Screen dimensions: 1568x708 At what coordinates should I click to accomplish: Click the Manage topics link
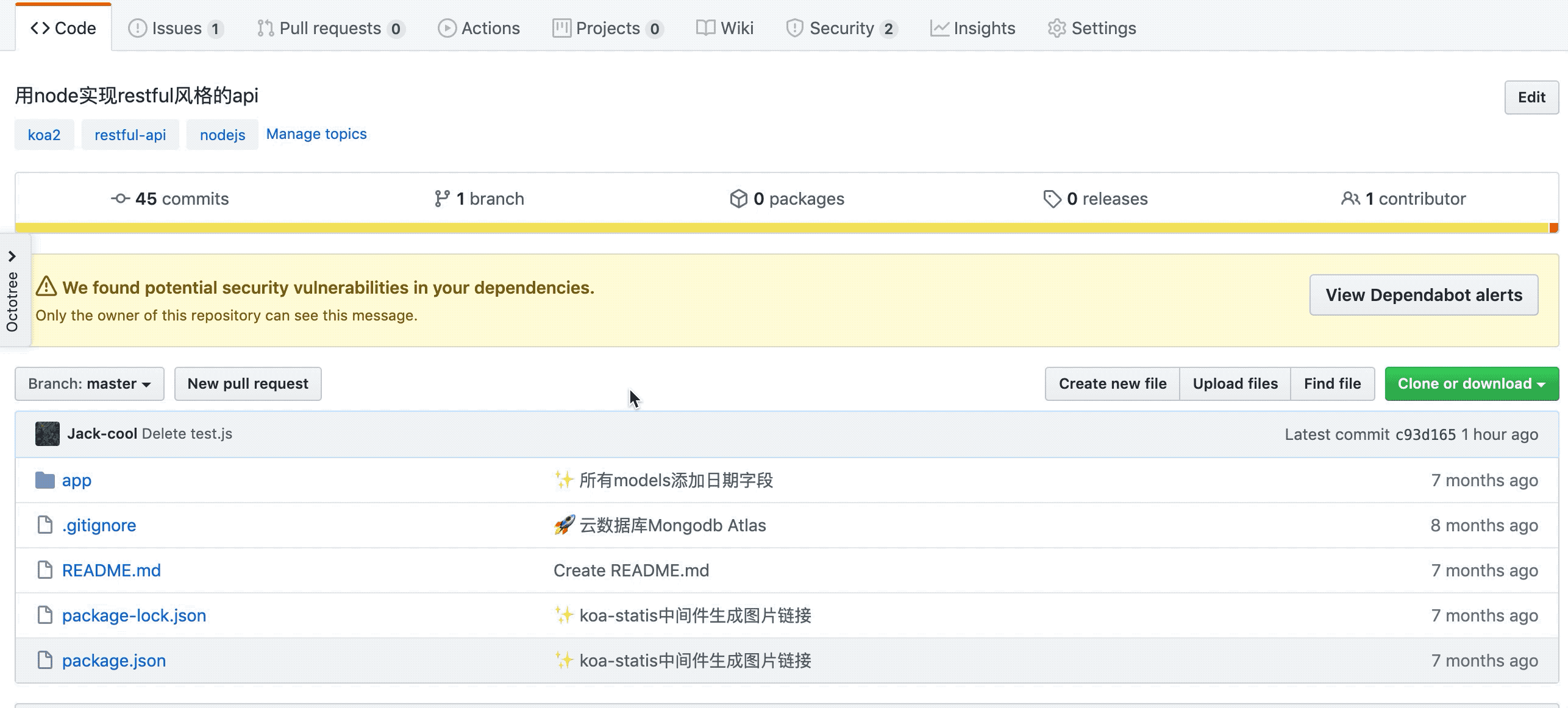pos(316,134)
